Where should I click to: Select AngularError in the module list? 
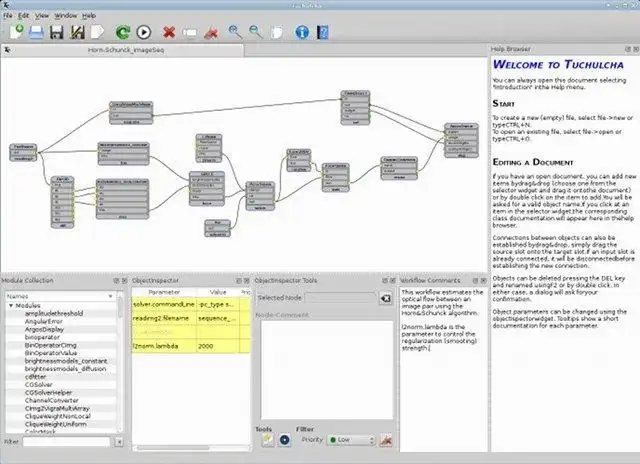[44, 321]
